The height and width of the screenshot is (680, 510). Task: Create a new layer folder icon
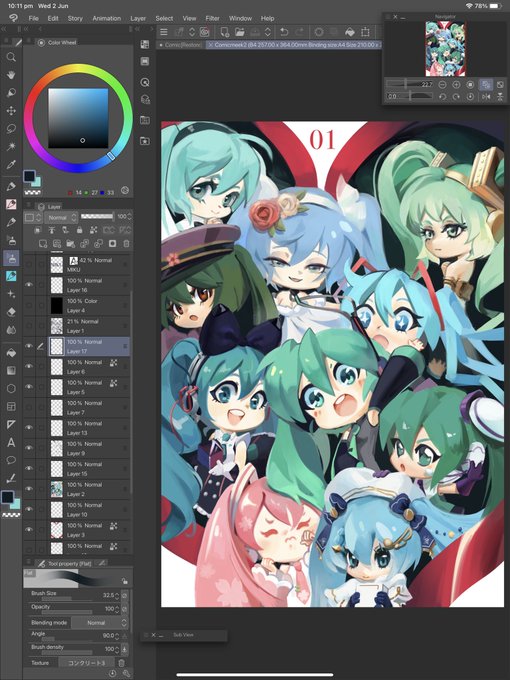(71, 244)
